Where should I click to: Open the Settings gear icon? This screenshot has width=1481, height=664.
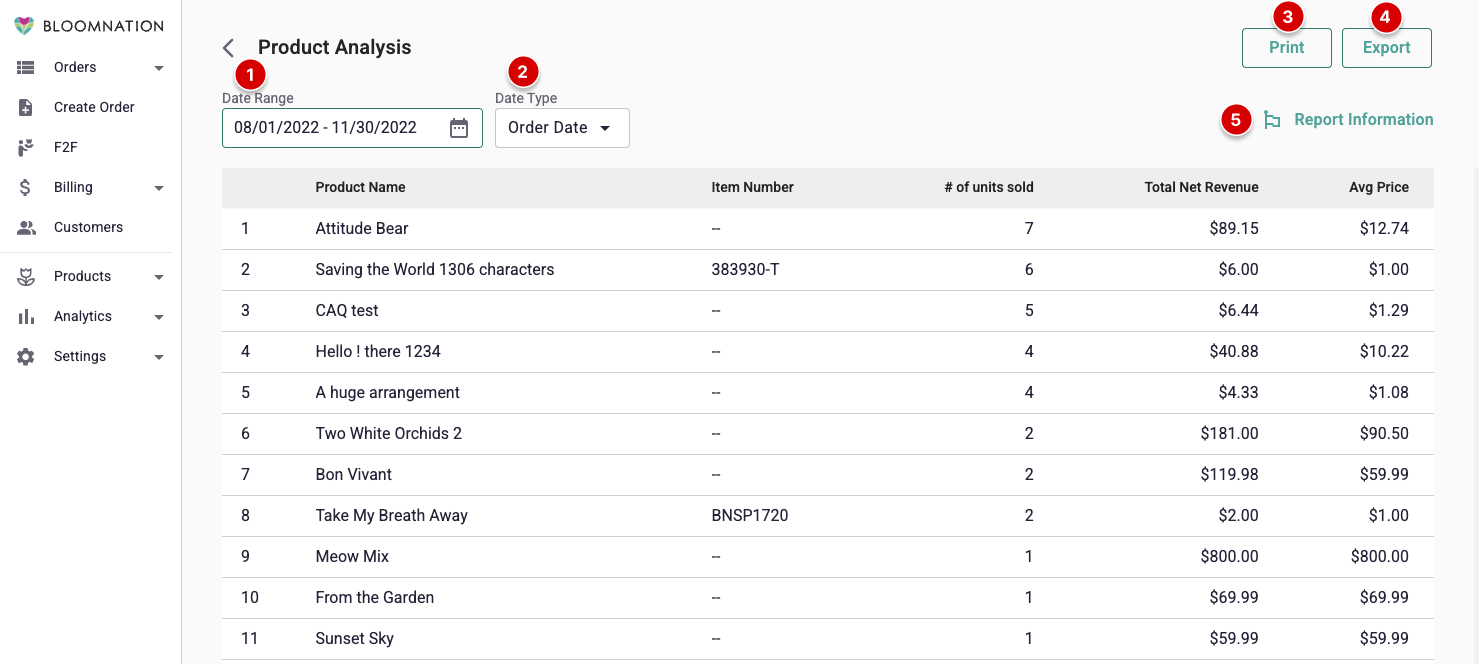point(27,356)
